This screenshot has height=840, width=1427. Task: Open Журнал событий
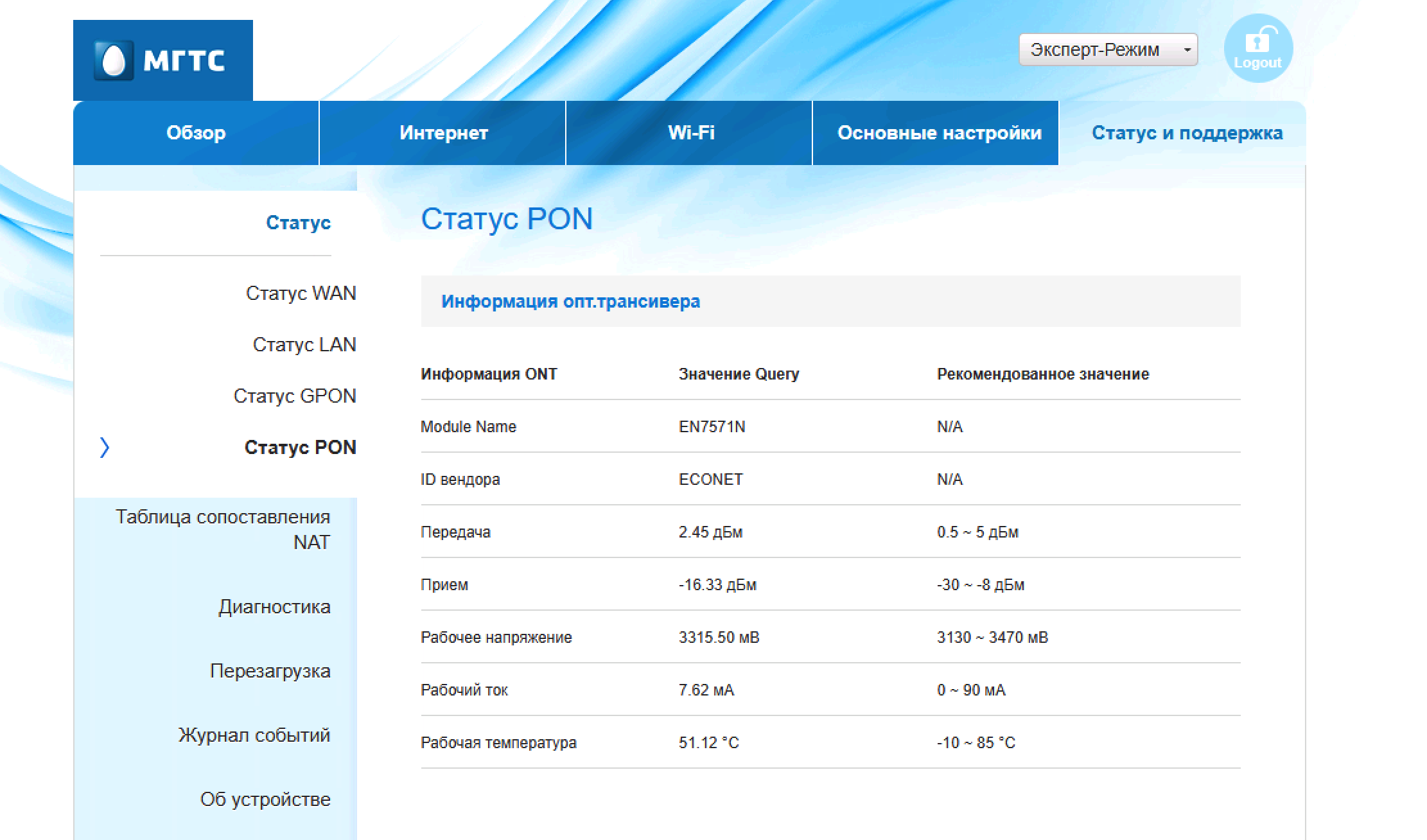[x=254, y=735]
